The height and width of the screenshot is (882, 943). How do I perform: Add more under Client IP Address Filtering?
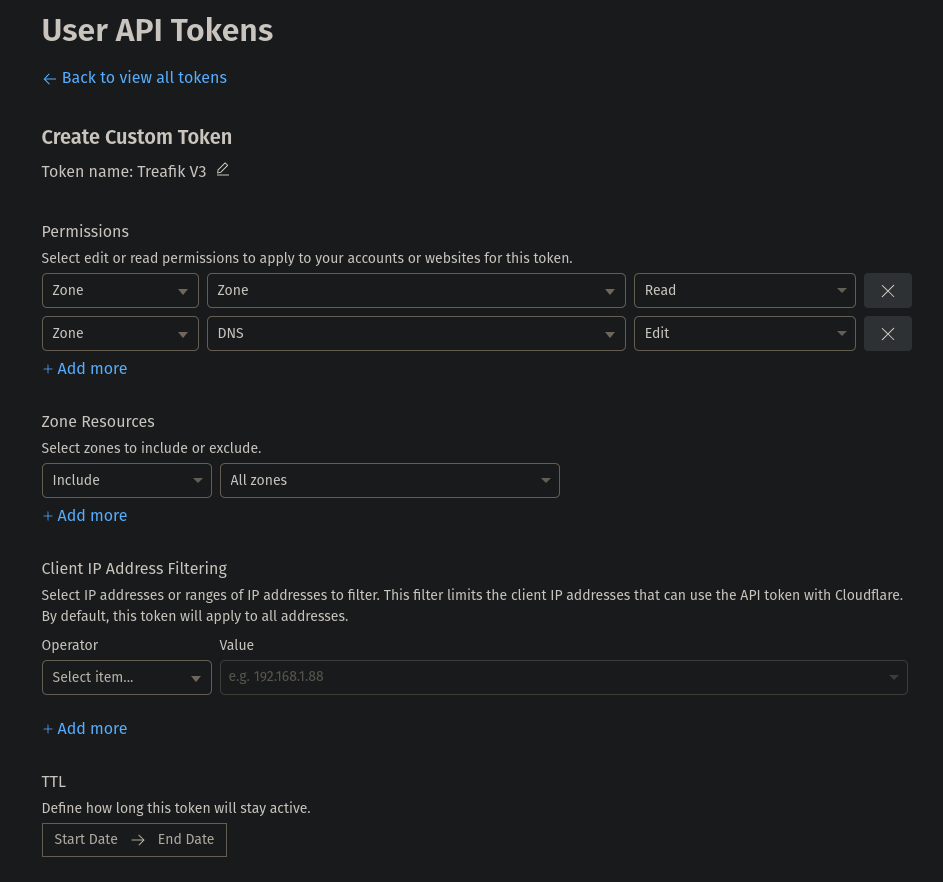click(85, 729)
